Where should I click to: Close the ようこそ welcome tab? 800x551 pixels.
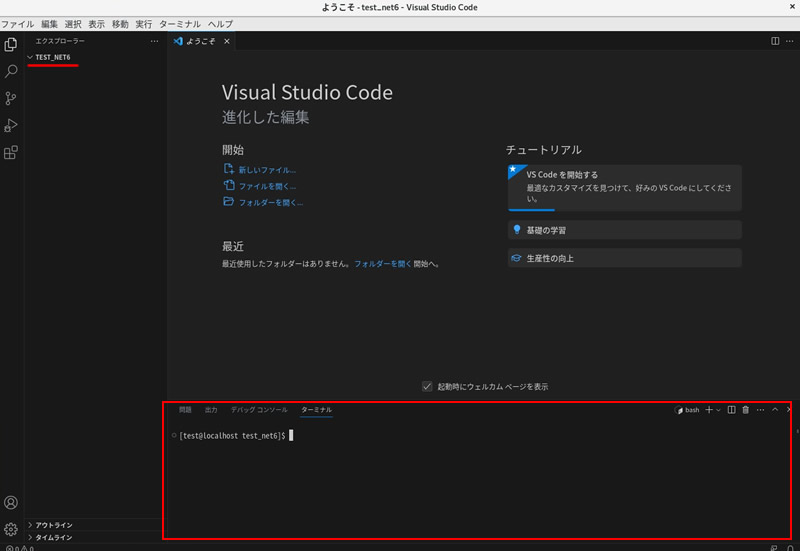click(x=227, y=41)
